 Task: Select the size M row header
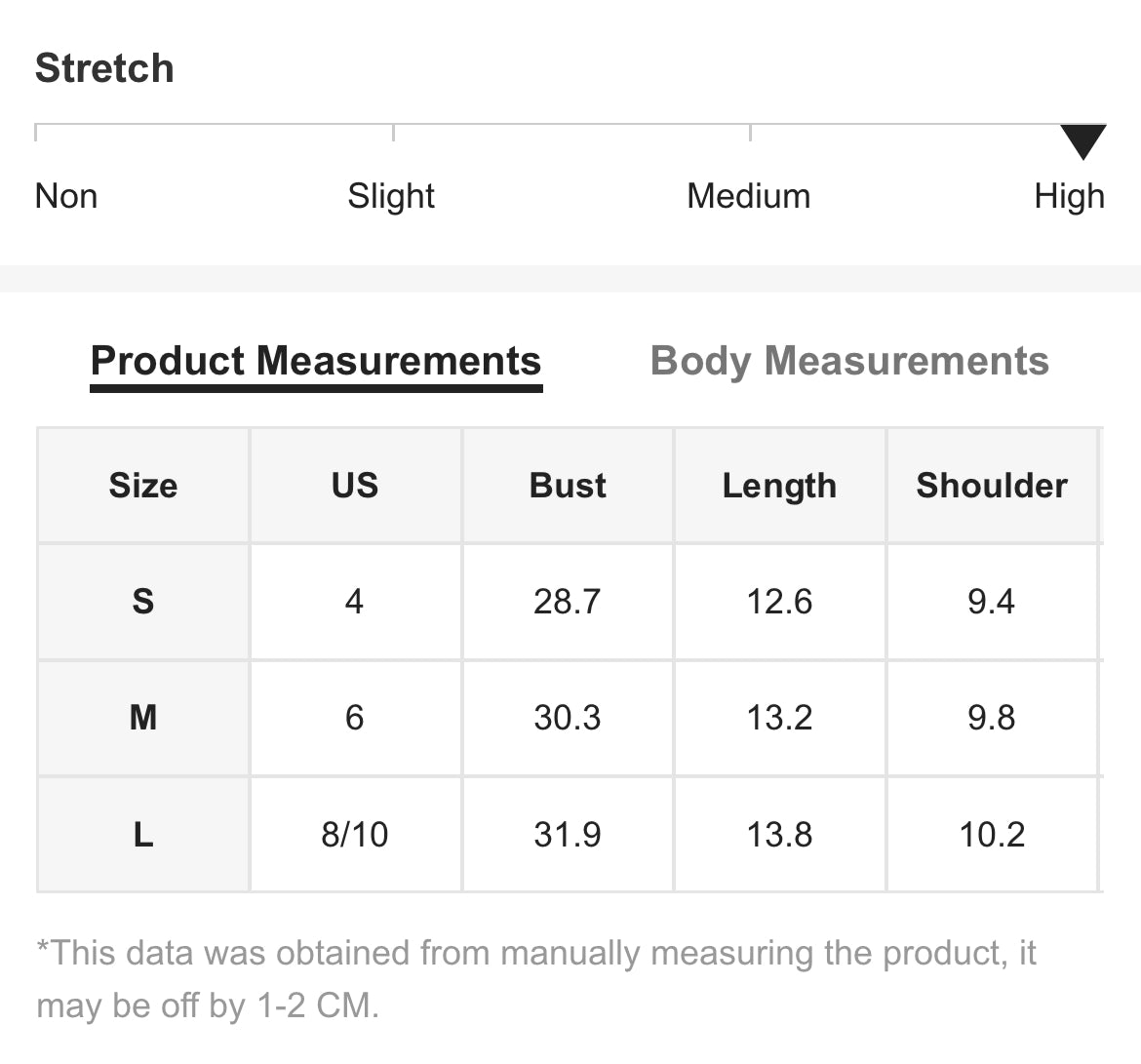(x=143, y=718)
